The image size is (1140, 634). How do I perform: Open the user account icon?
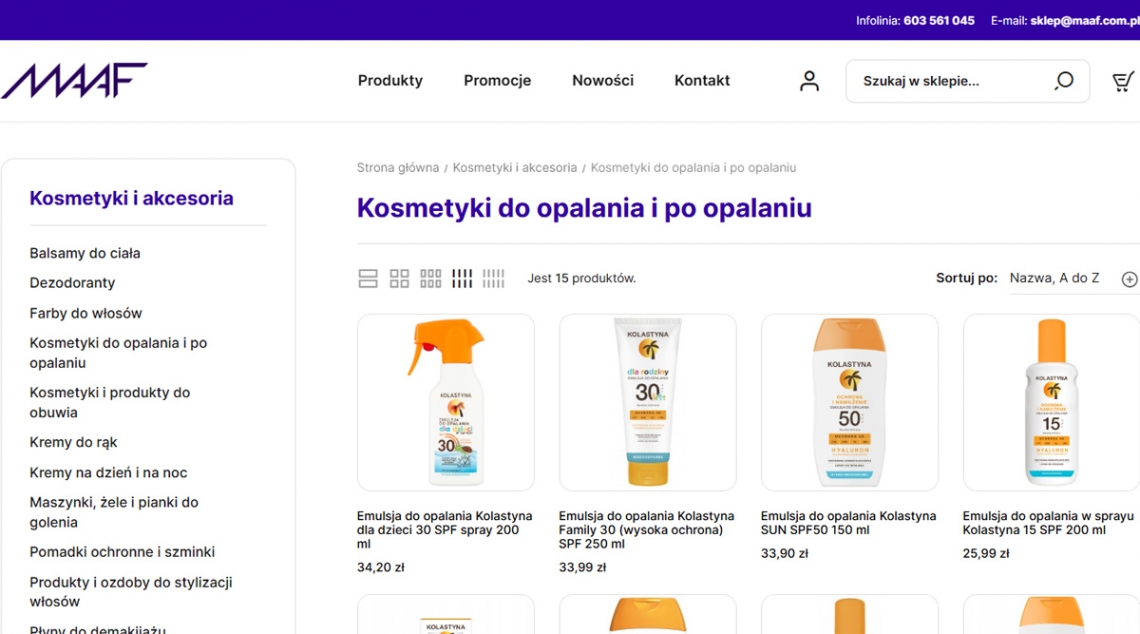click(x=809, y=81)
